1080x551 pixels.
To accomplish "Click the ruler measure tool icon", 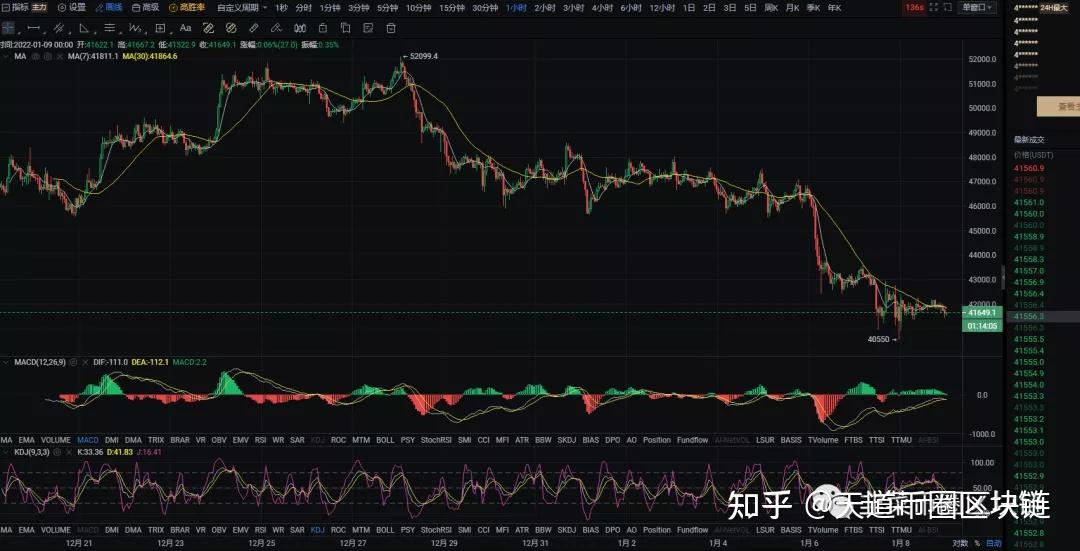I will (253, 28).
